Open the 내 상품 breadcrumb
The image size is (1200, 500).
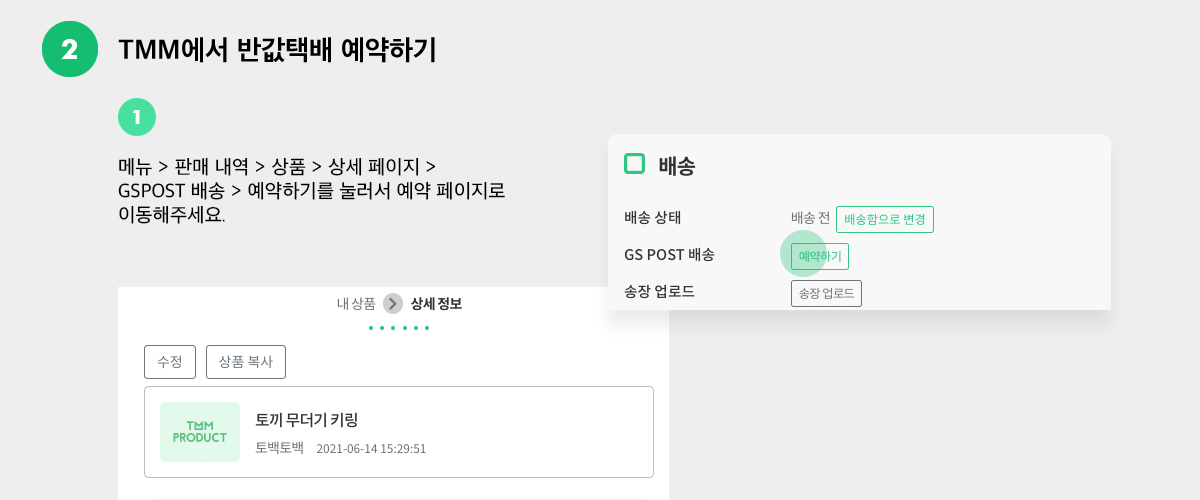tap(356, 304)
